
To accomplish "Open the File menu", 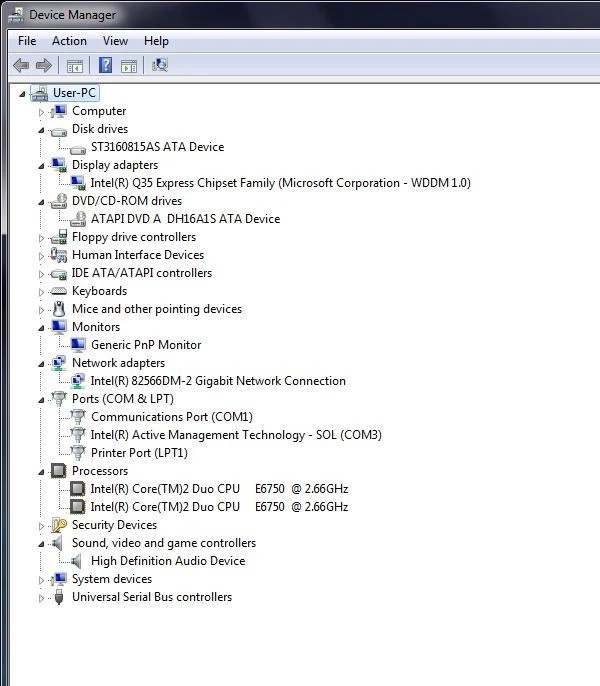I will click(x=27, y=41).
